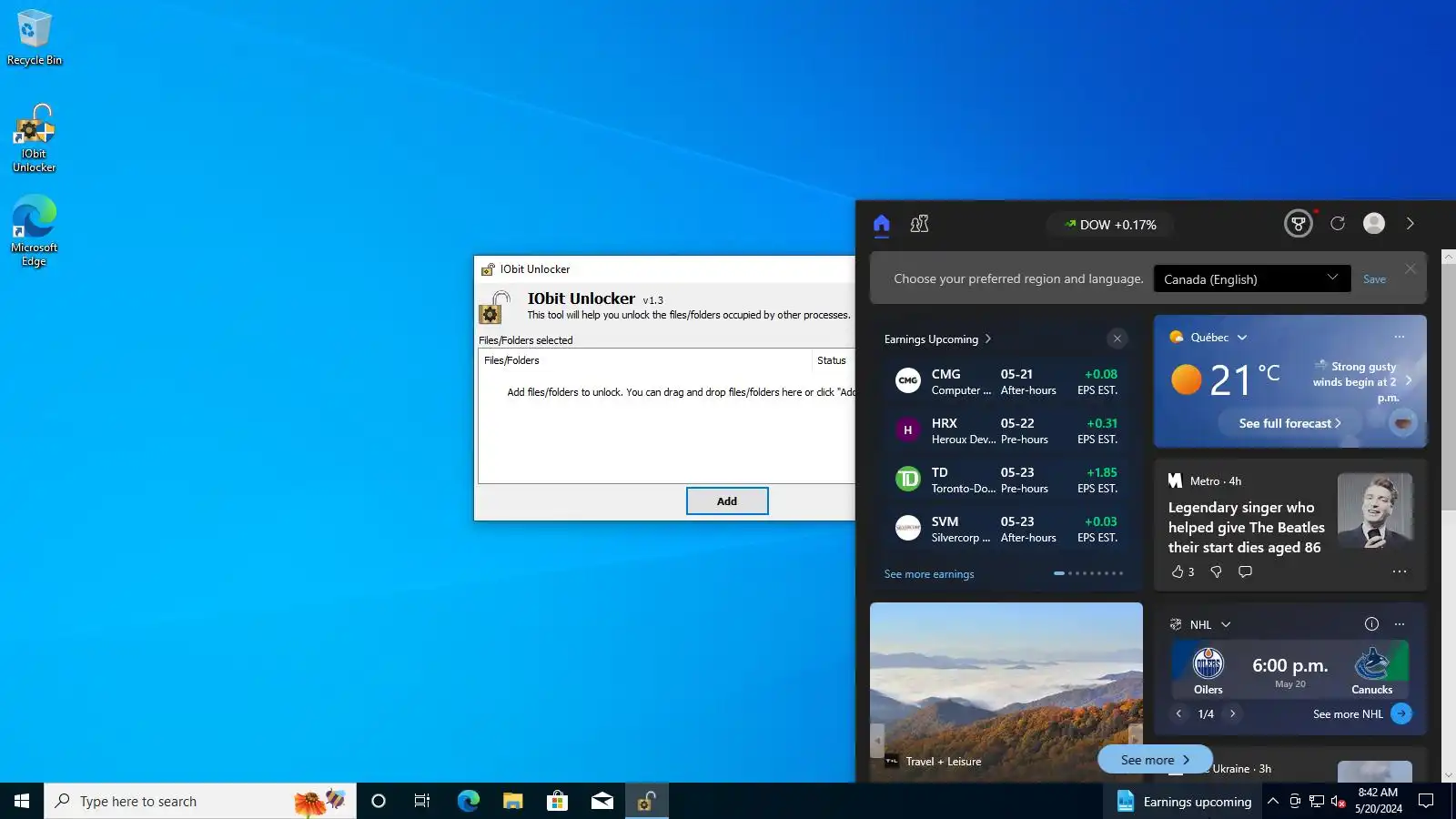The height and width of the screenshot is (819, 1456).
Task: Click See full forecast button
Action: [x=1290, y=423]
